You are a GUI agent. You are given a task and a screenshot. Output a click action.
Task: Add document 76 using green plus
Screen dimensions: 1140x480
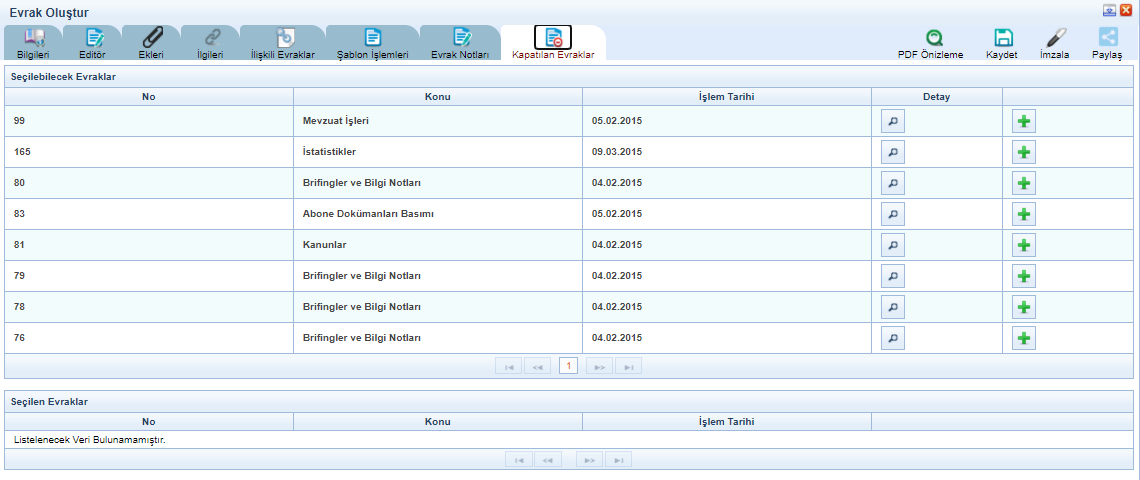pos(1023,338)
